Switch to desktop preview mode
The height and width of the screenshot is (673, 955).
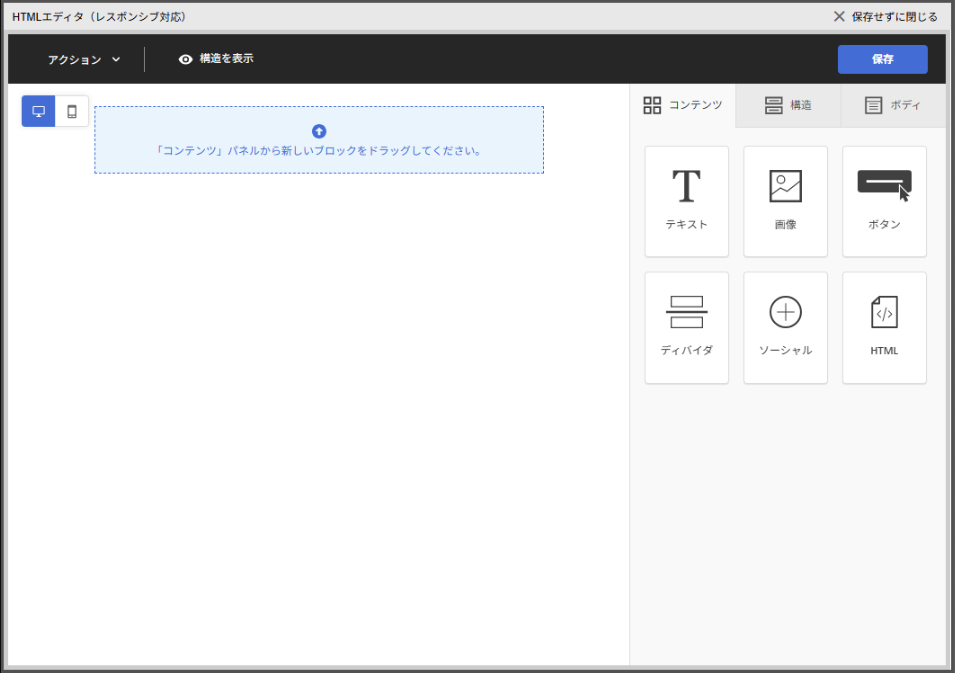point(39,111)
